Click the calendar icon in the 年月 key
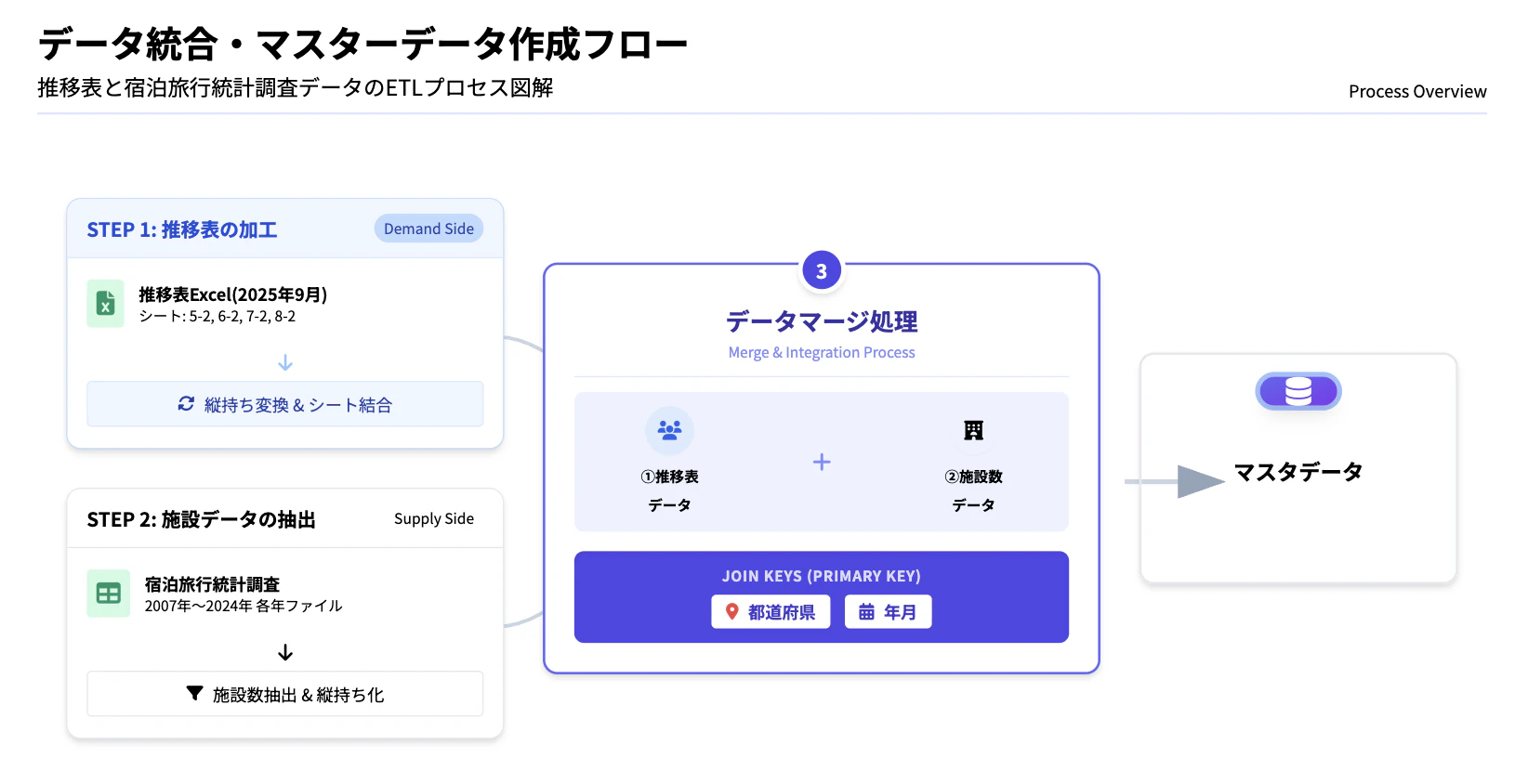Image resolution: width=1515 pixels, height=784 pixels. [866, 612]
